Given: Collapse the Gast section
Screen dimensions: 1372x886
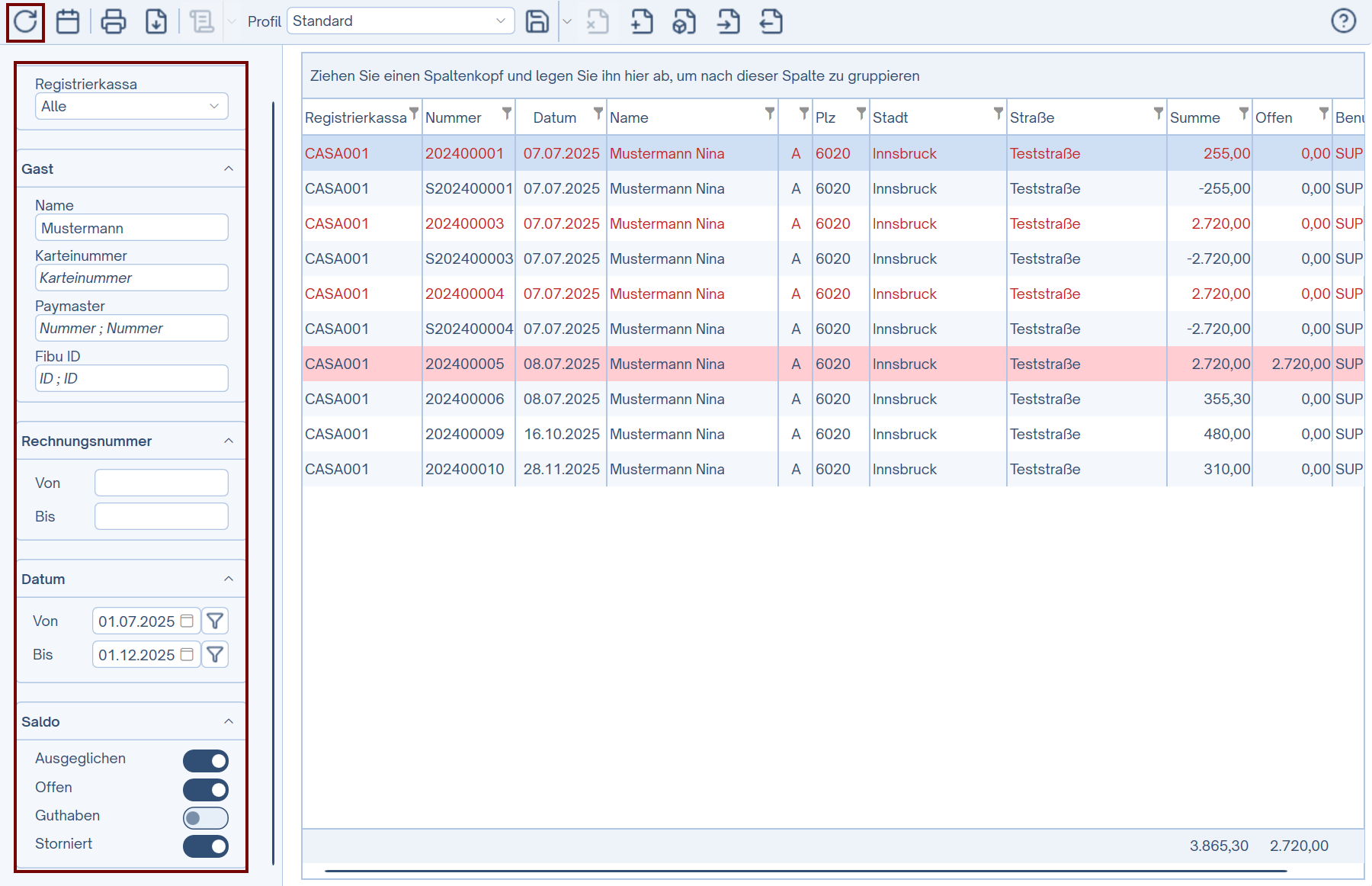Looking at the screenshot, I should tap(228, 169).
